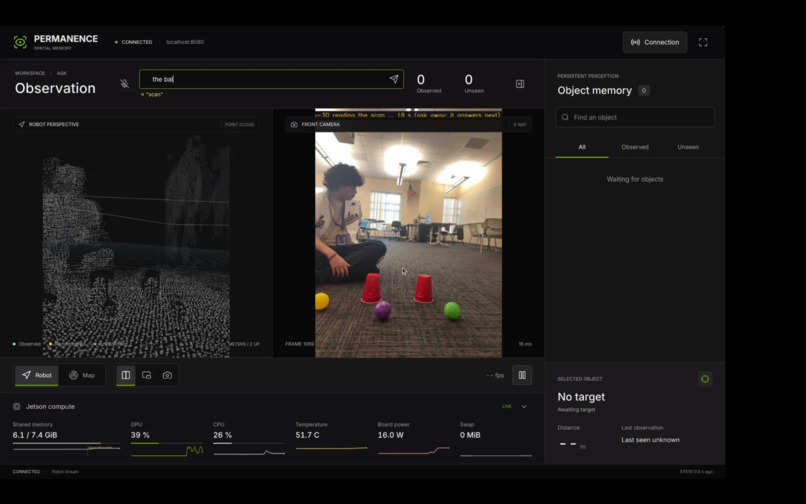Click the Object memory count badge
The image size is (806, 504).
click(644, 91)
